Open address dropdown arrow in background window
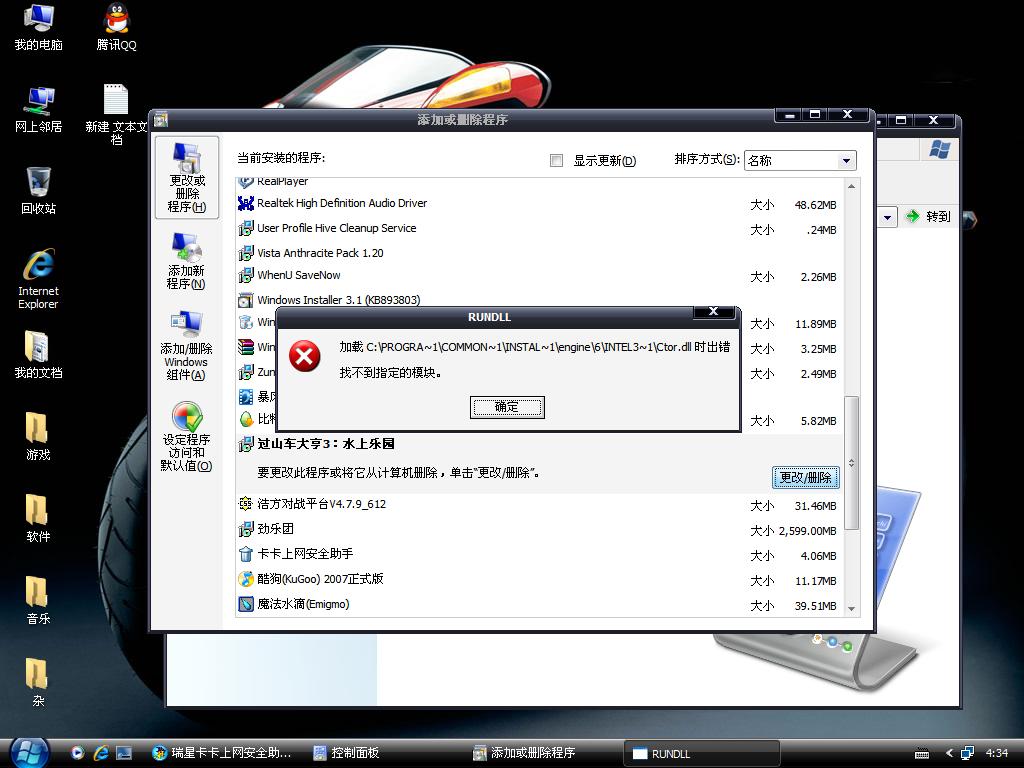This screenshot has height=768, width=1024. point(887,217)
